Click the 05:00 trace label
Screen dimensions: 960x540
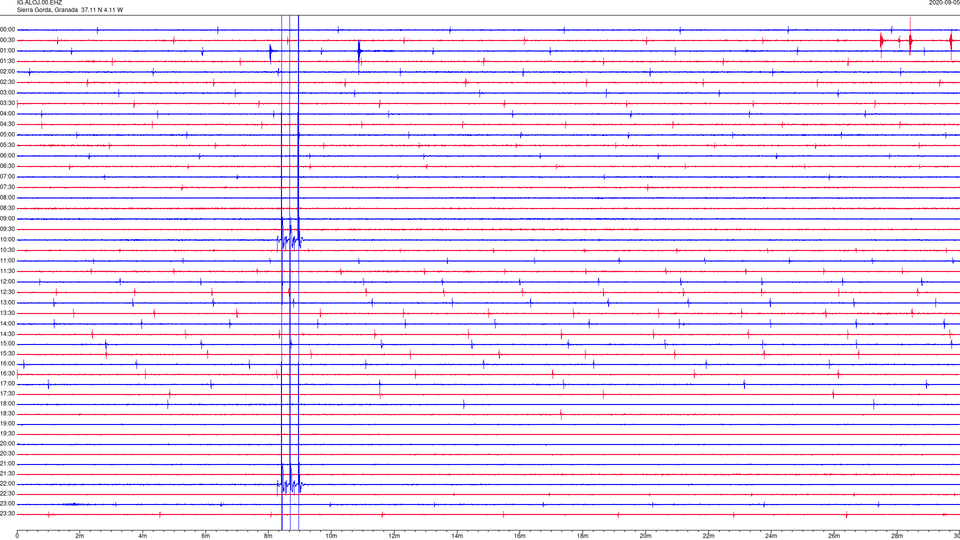(7, 135)
